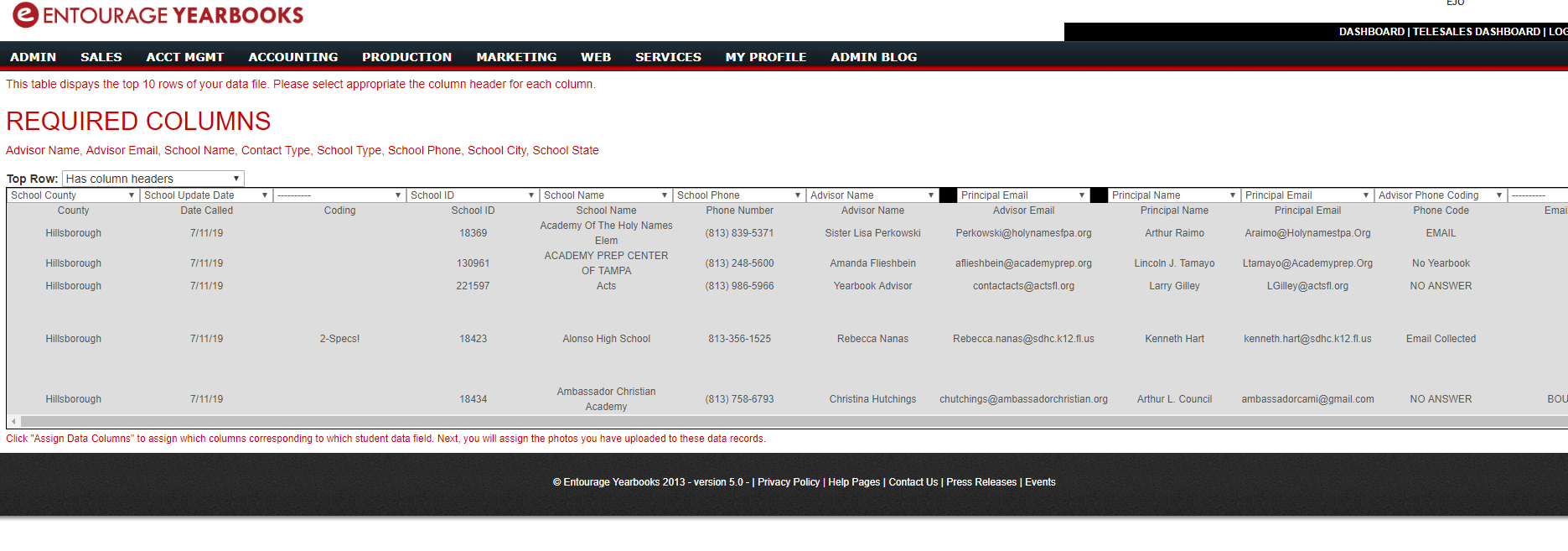
Task: Click phone number '813-356-1525'
Action: pos(739,339)
